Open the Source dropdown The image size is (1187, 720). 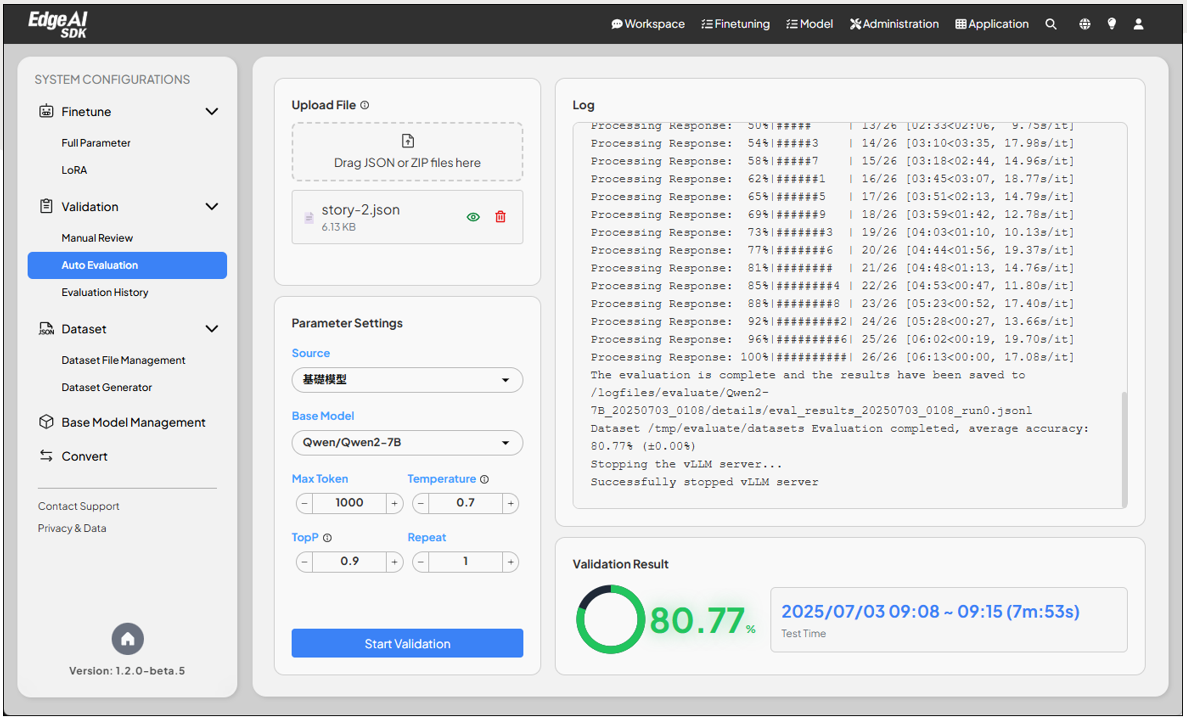pos(407,380)
